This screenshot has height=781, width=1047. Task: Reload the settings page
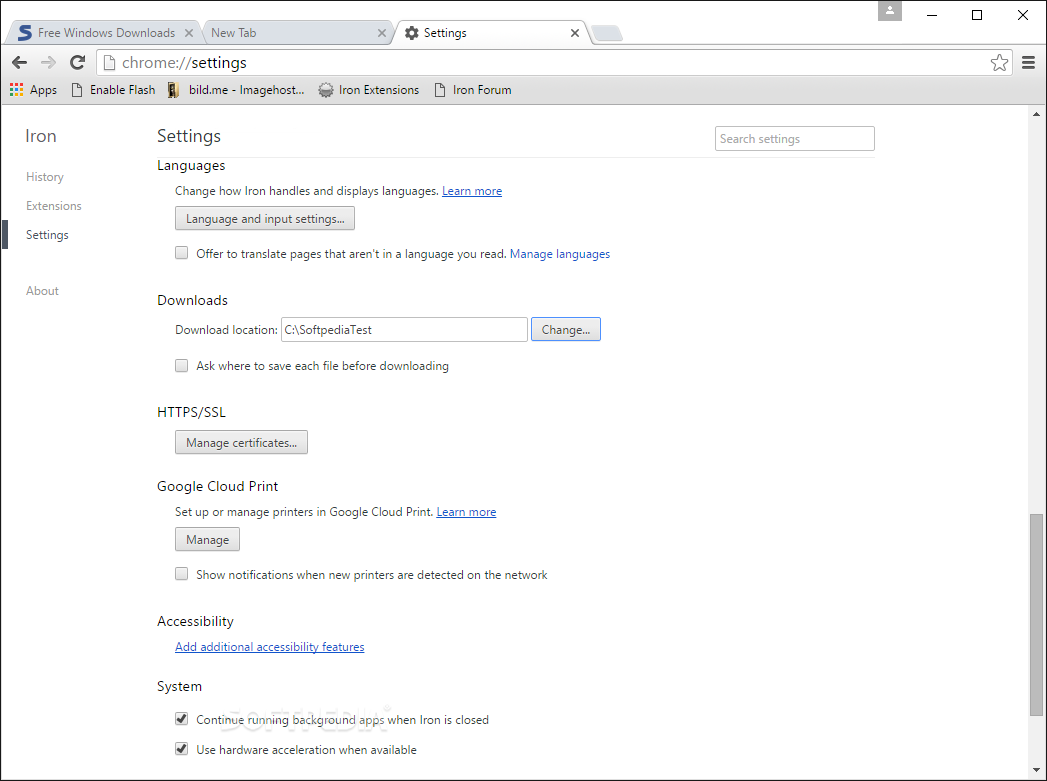click(x=77, y=63)
